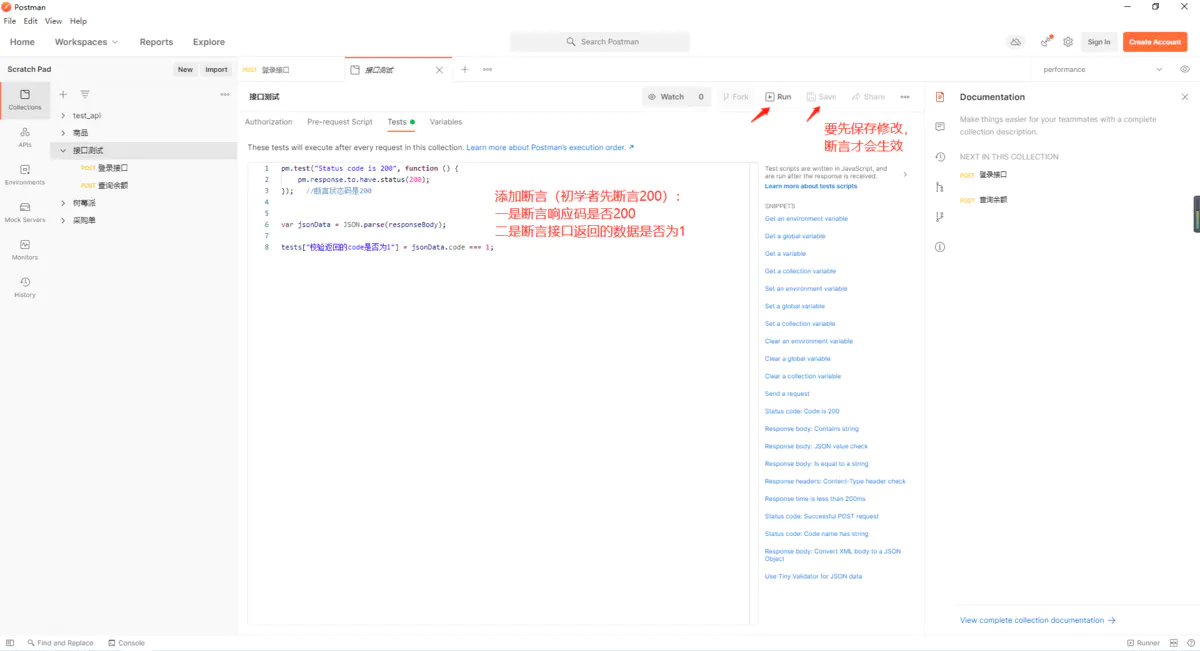1200x651 pixels.
Task: Expand the 采购单 collection
Action: point(64,220)
